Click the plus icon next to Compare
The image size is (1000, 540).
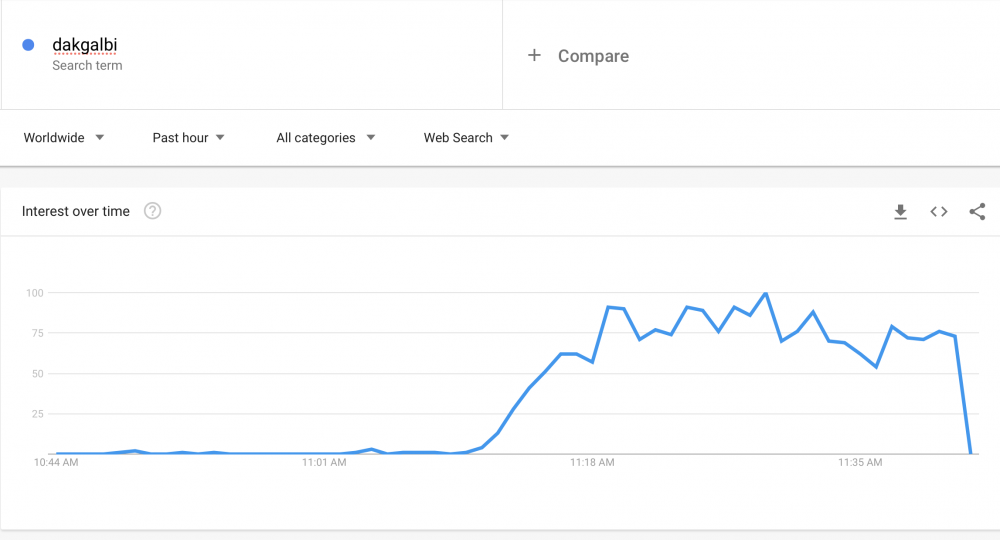point(534,55)
